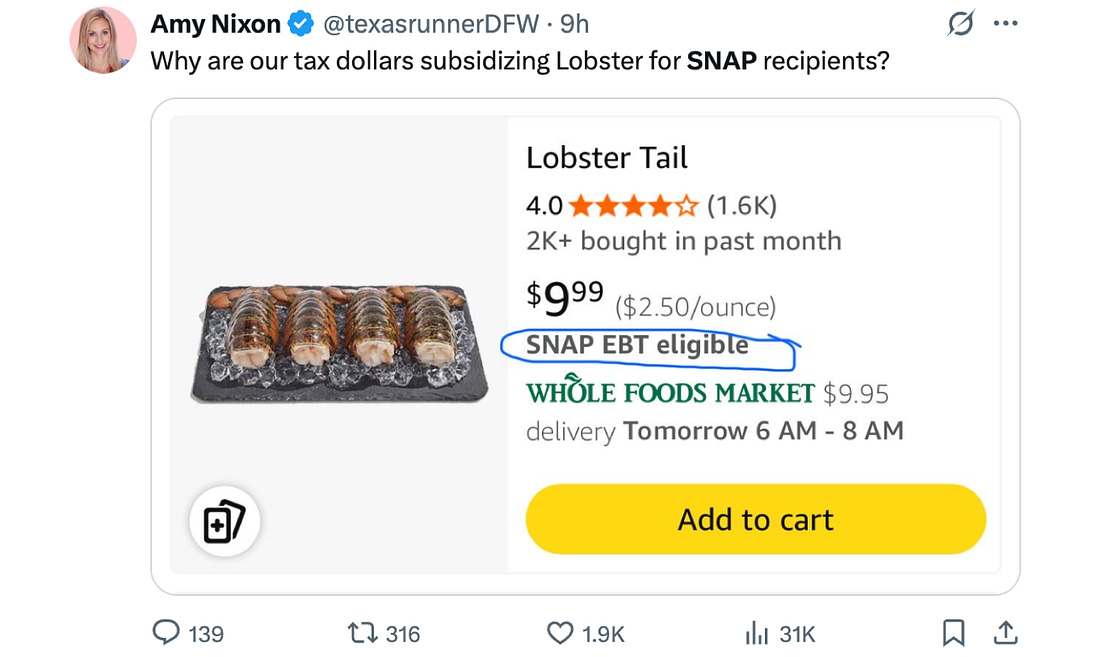The width and height of the screenshot is (1100, 657).
Task: Like the tweet with heart icon
Action: (x=560, y=633)
